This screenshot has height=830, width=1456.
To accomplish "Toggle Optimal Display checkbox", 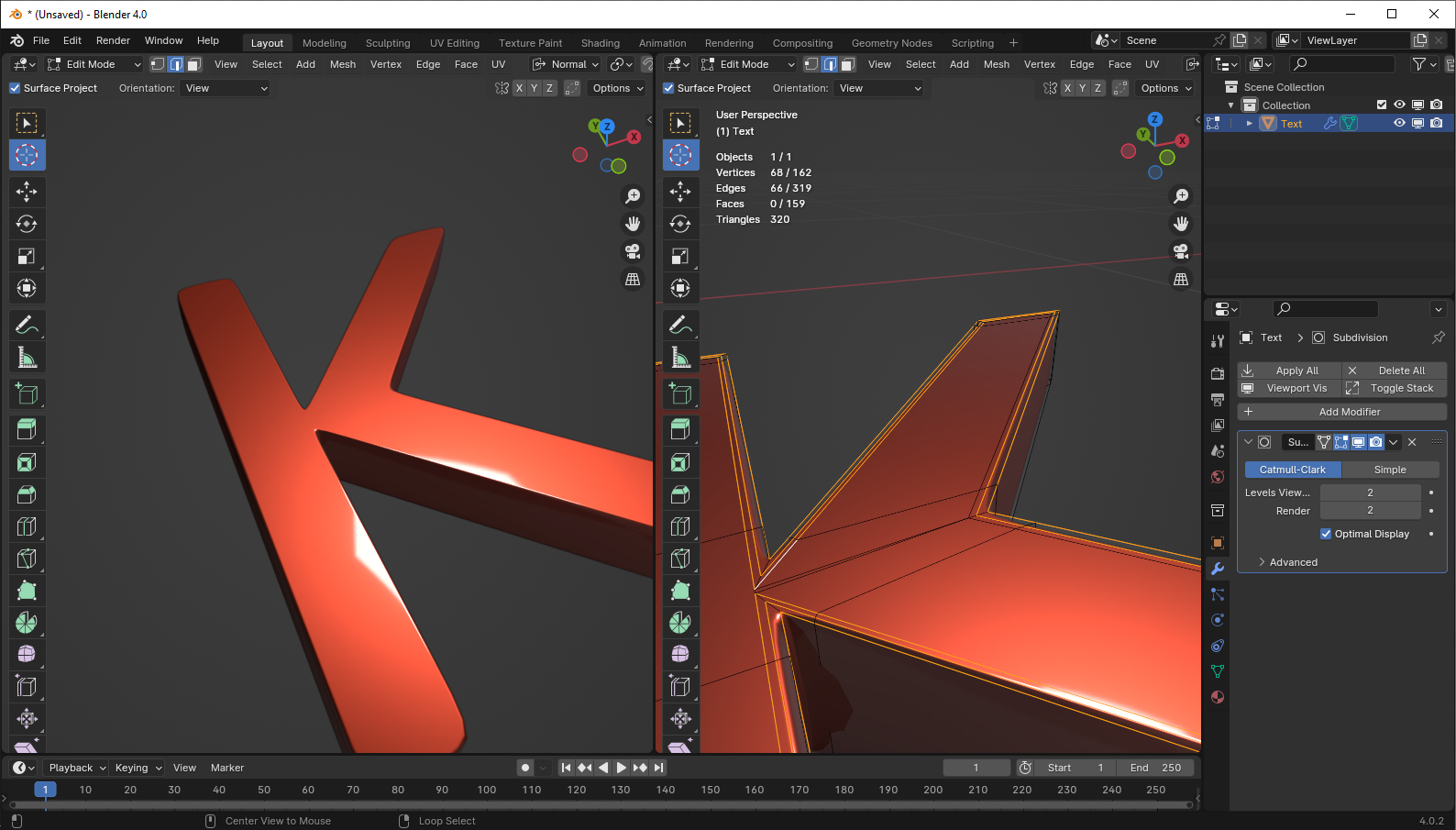I will [x=1326, y=534].
